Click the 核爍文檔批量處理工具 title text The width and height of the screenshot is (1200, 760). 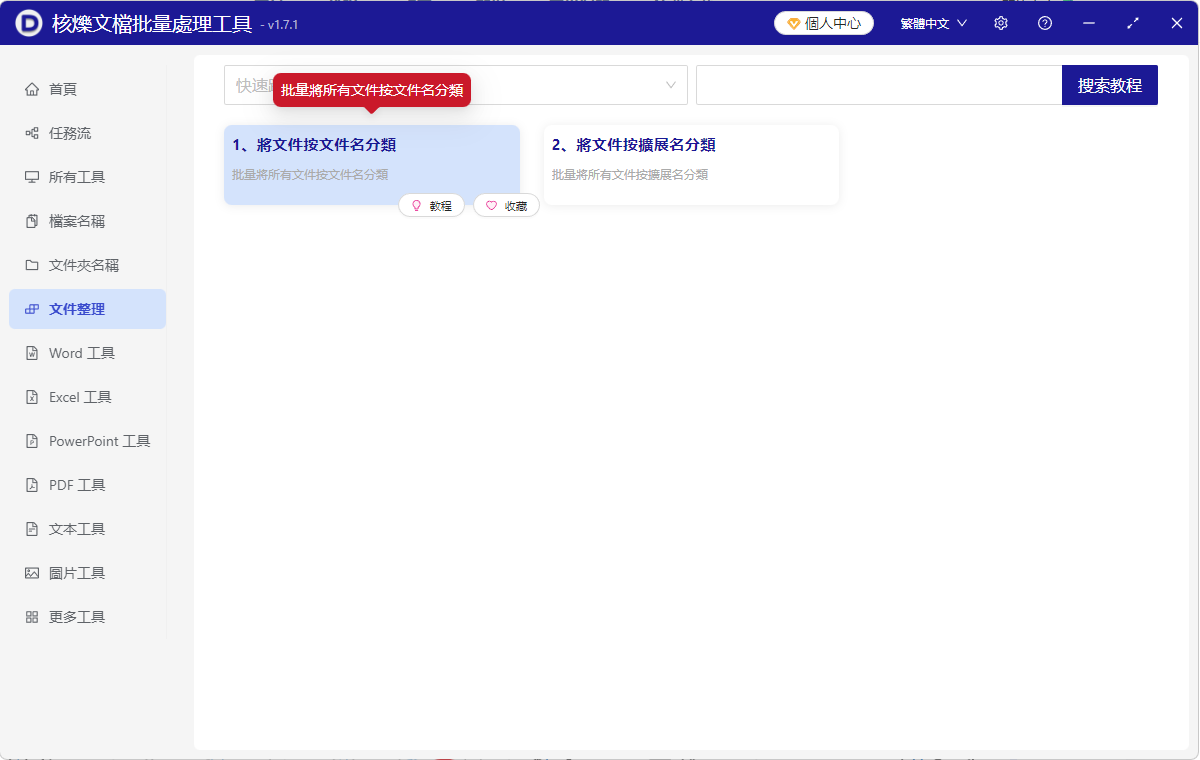point(152,23)
